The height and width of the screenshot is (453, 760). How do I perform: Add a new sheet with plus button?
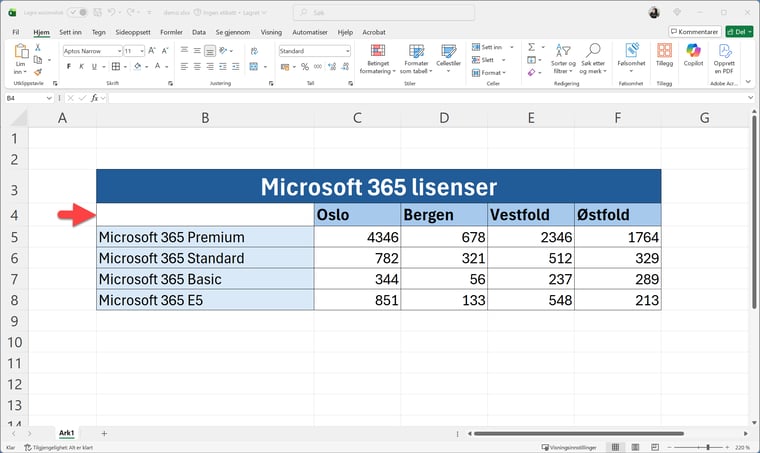click(x=104, y=433)
